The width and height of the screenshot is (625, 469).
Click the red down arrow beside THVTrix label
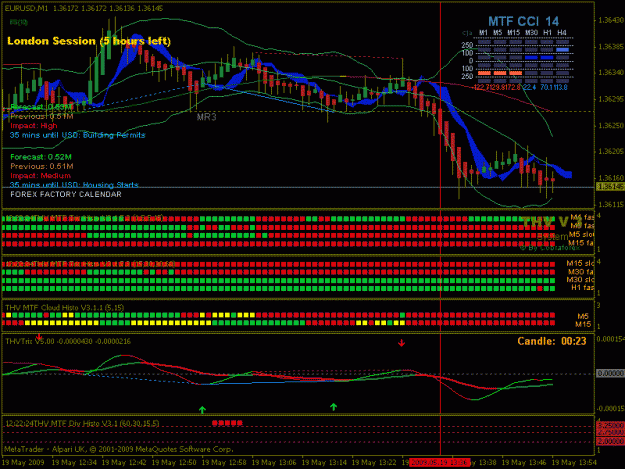tap(39, 338)
